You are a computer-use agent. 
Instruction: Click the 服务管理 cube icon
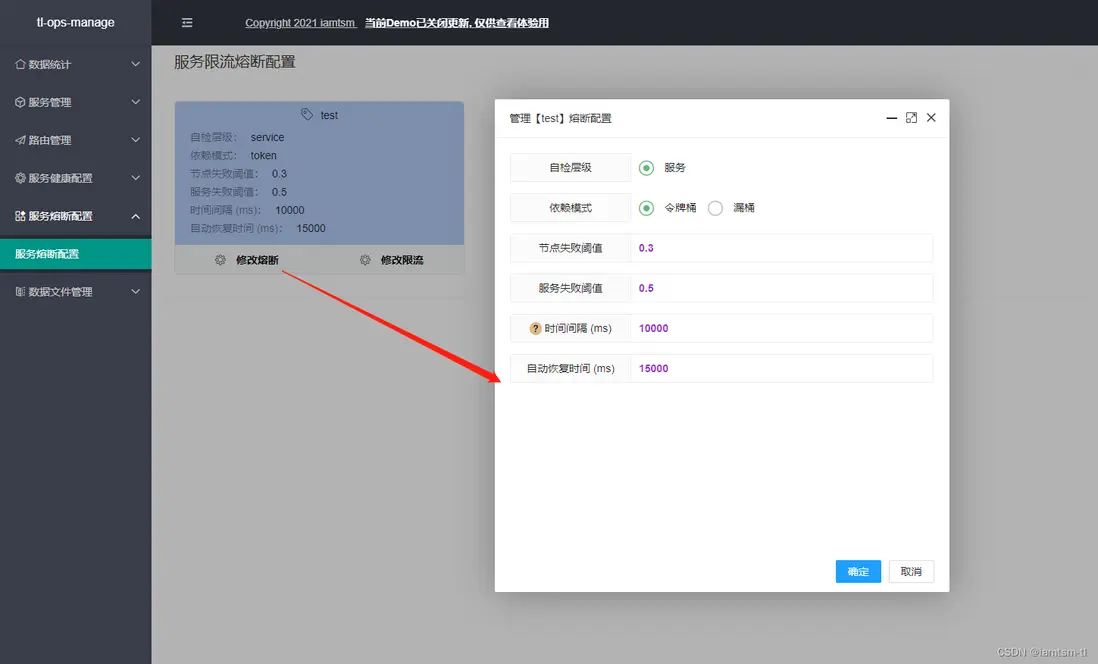coord(20,102)
